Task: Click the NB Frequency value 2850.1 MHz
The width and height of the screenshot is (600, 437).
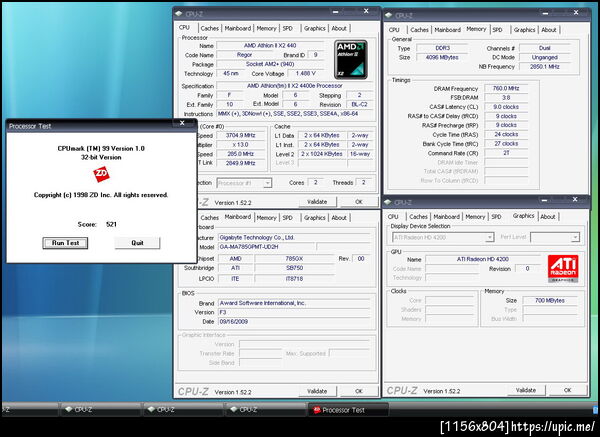Action: (544, 67)
